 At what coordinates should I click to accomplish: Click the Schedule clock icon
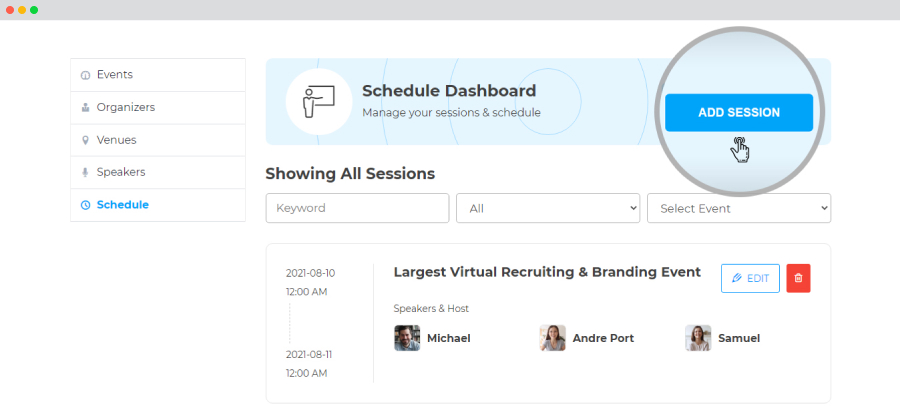tap(86, 205)
